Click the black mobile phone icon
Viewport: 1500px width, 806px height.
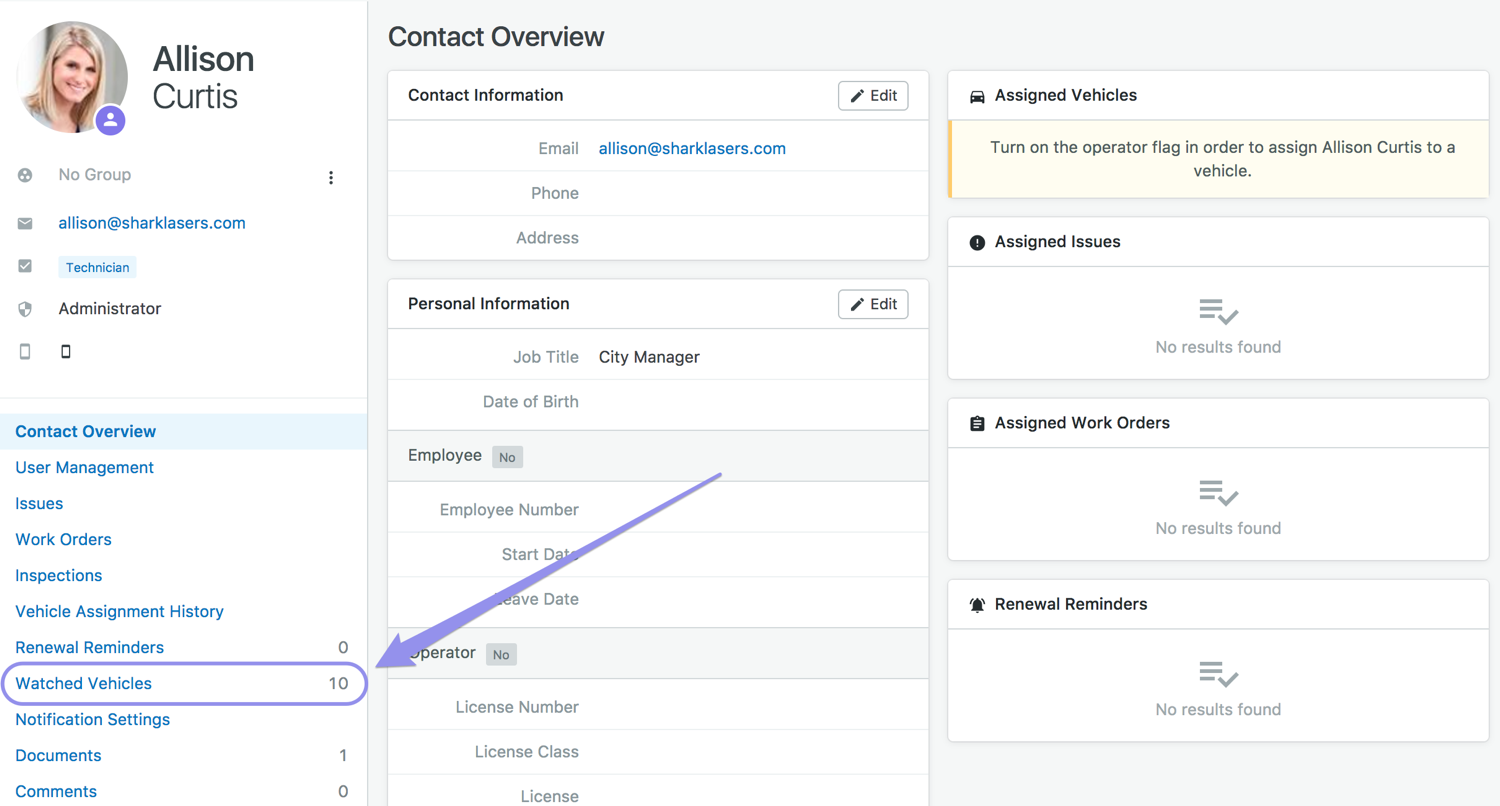pos(66,352)
